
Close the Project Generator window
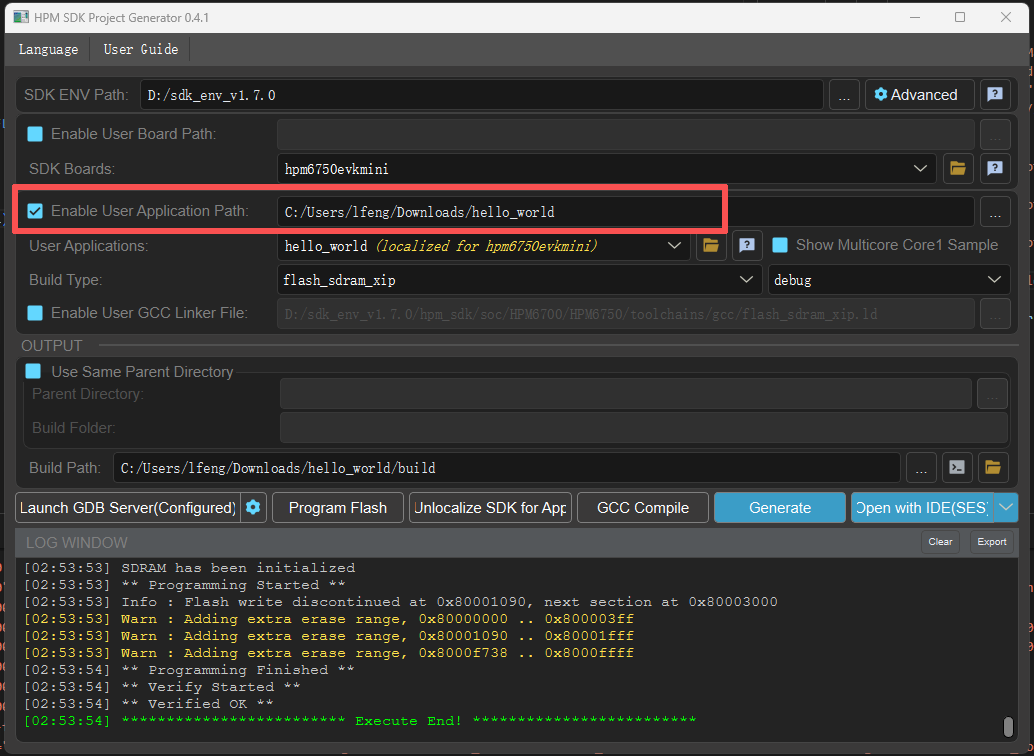1006,17
